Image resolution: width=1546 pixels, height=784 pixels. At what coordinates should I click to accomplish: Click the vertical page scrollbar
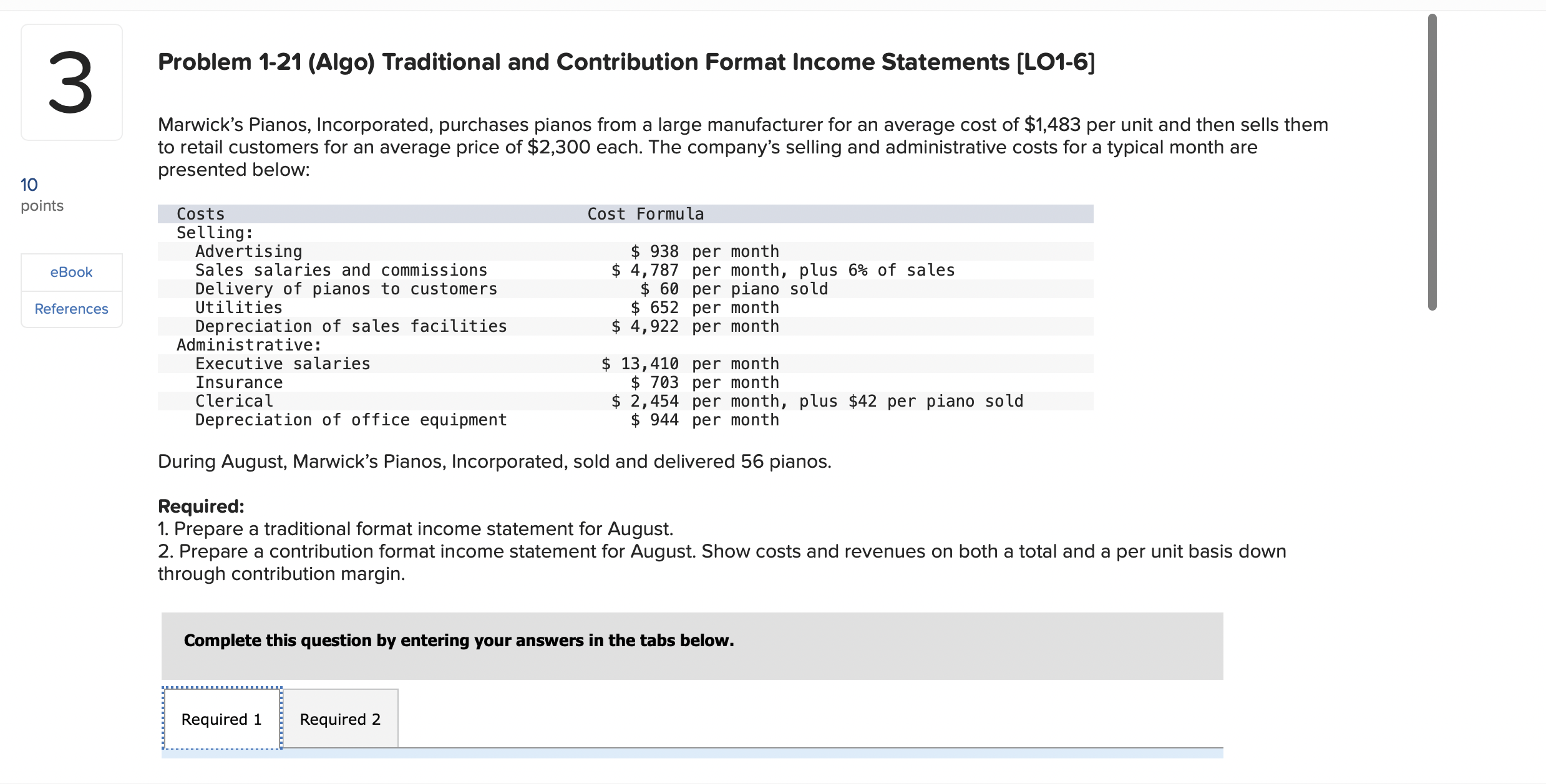[1432, 162]
